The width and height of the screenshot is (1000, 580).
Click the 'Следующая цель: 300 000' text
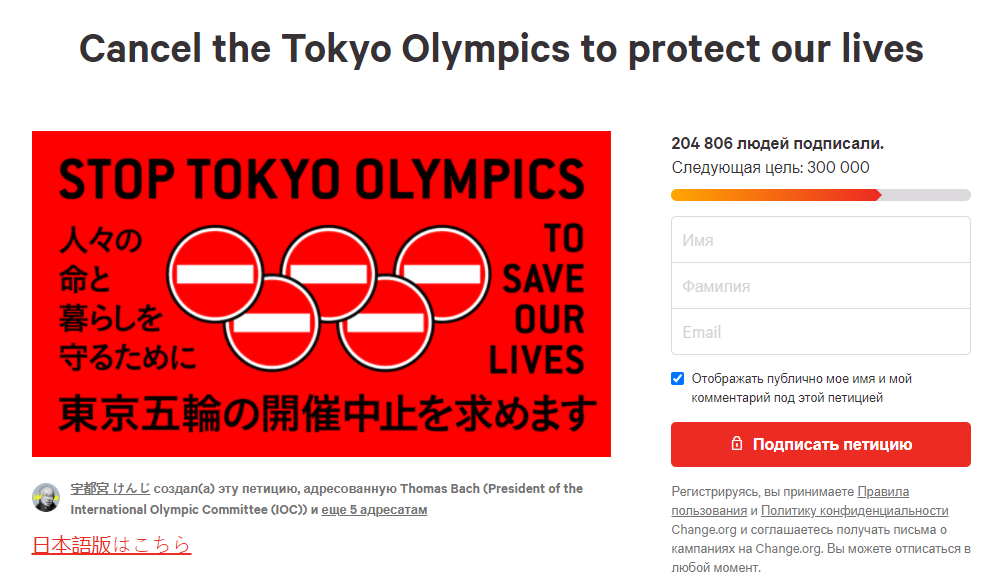pos(770,168)
